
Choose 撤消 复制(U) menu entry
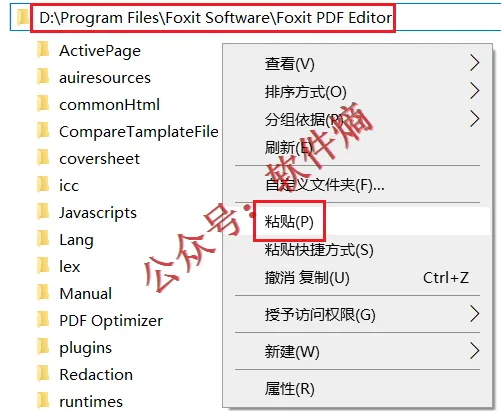click(x=357, y=277)
